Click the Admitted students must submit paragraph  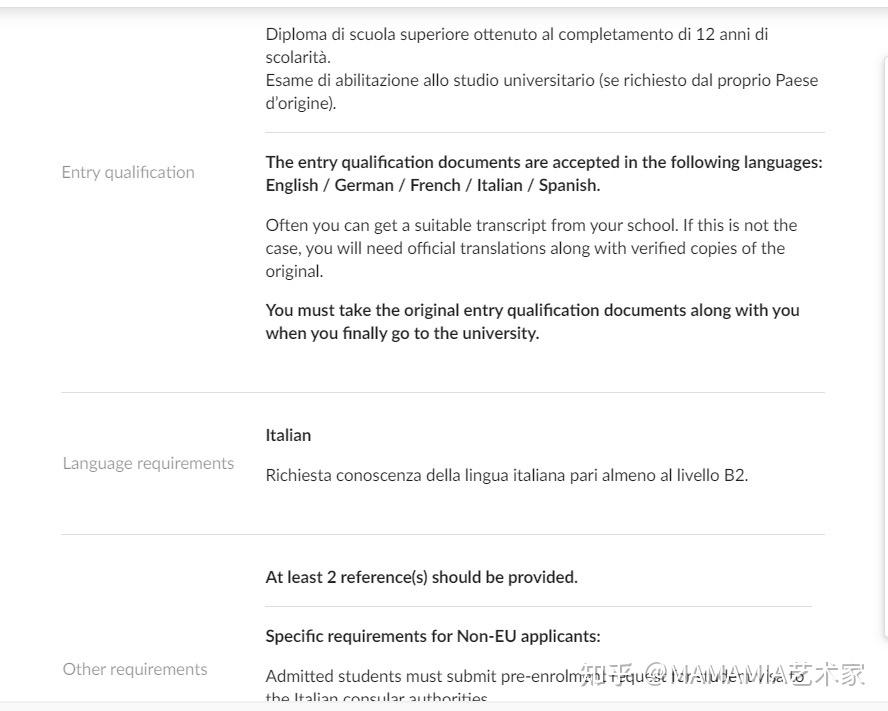tap(535, 687)
